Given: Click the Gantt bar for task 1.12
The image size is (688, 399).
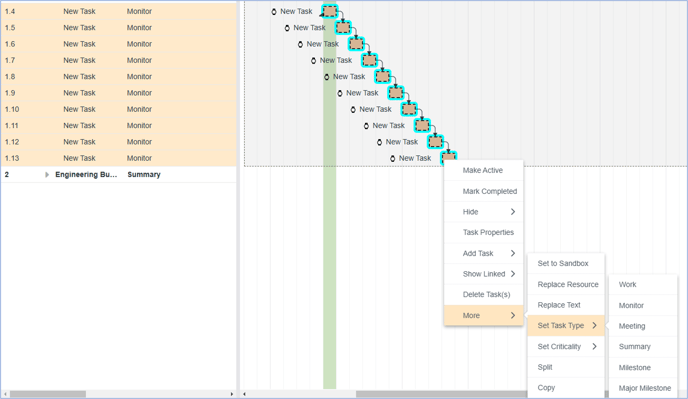Looking at the screenshot, I should [435, 142].
